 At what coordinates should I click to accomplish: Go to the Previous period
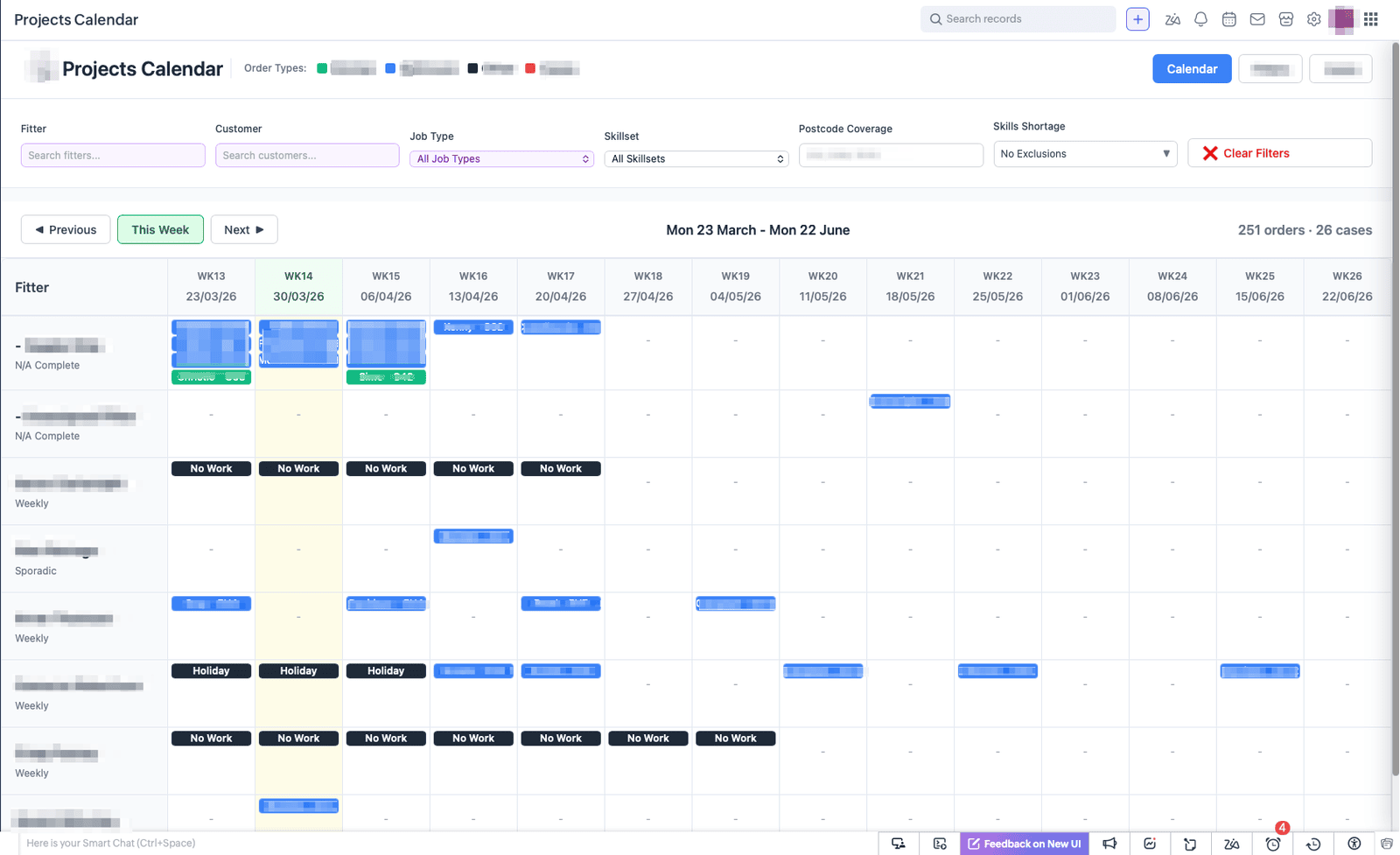point(66,229)
